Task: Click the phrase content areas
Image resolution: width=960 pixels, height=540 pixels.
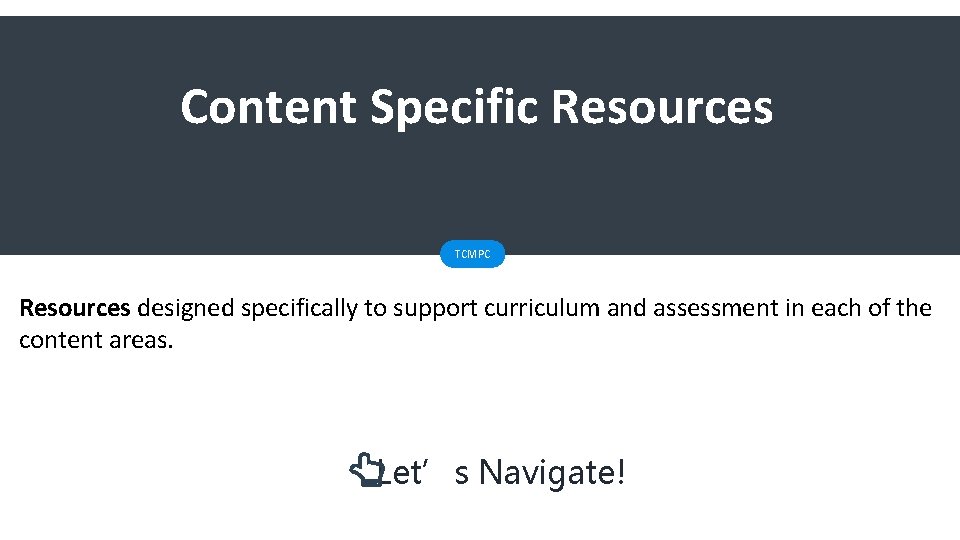Action: click(96, 340)
